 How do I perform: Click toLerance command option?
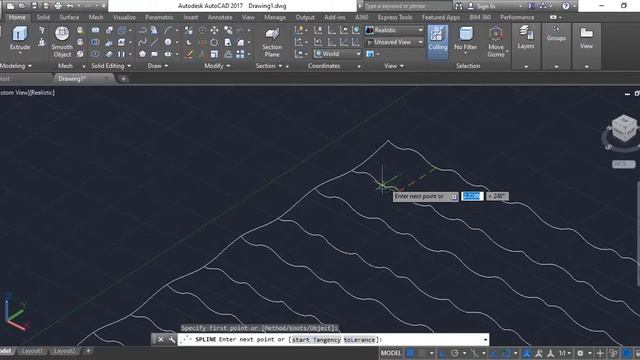(359, 340)
